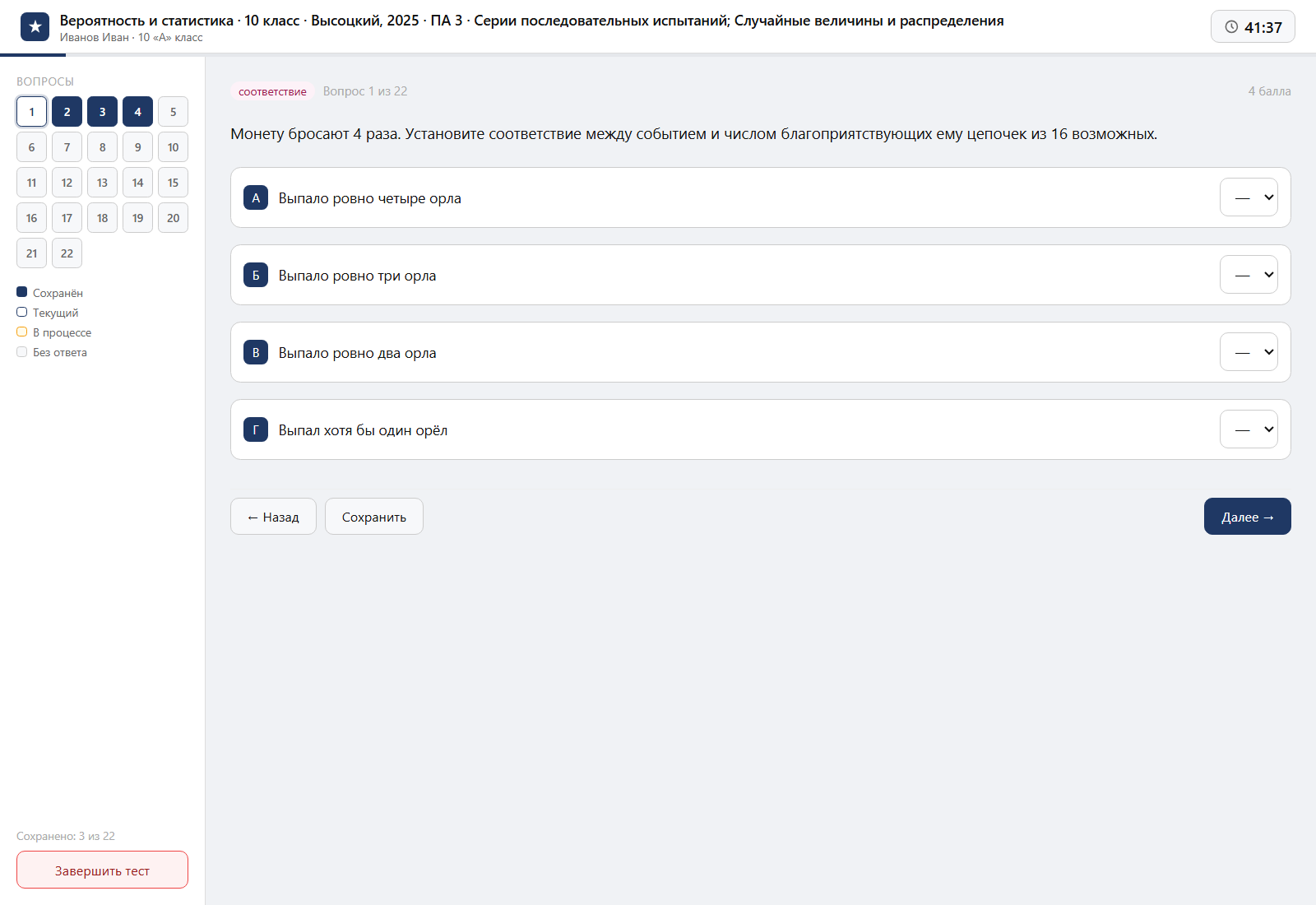Open the answer dropdown for option В

point(1249,352)
